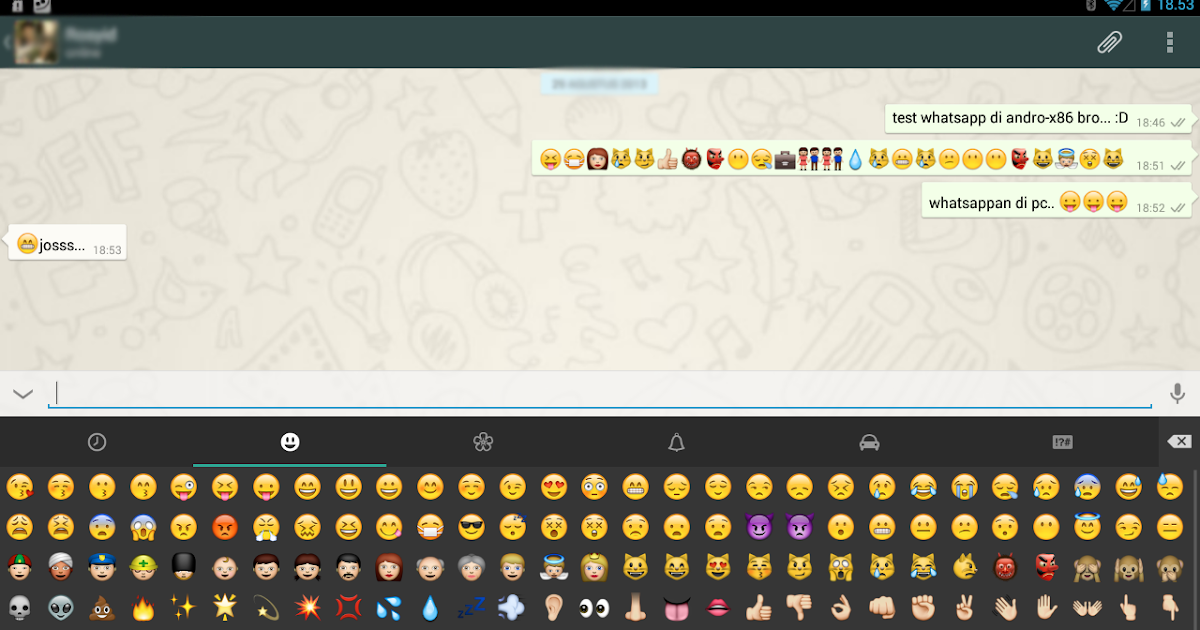Image resolution: width=1200 pixels, height=630 pixels.
Task: Insert the collision explosion emoji
Action: [306, 606]
